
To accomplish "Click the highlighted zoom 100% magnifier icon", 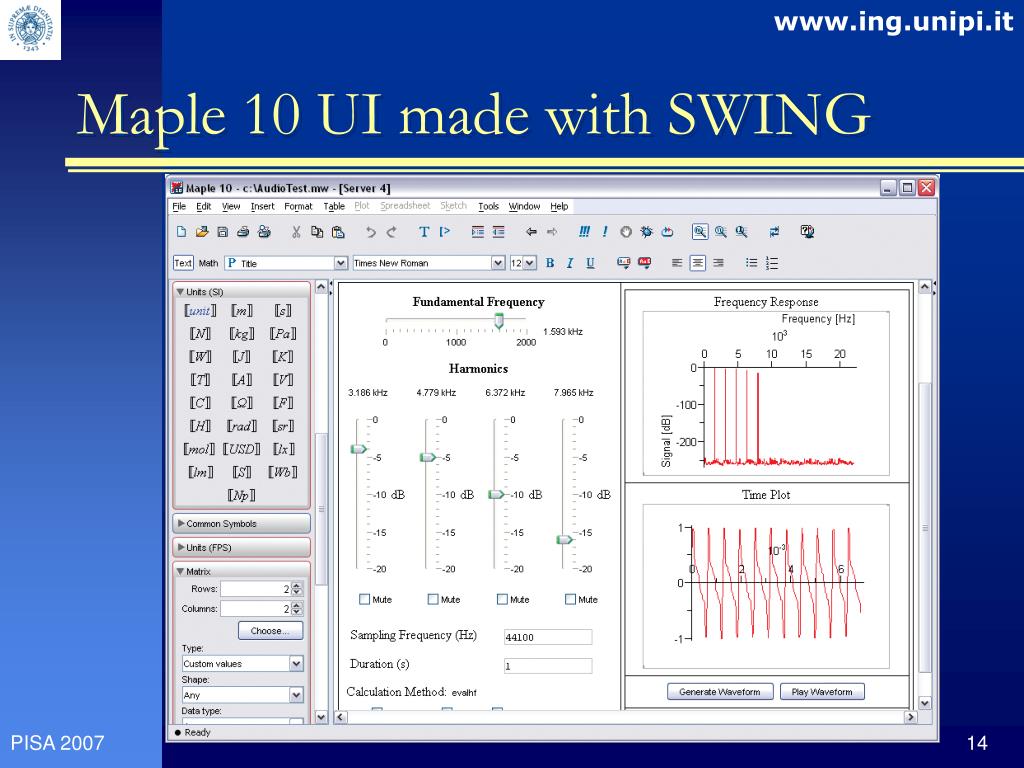I will [700, 231].
